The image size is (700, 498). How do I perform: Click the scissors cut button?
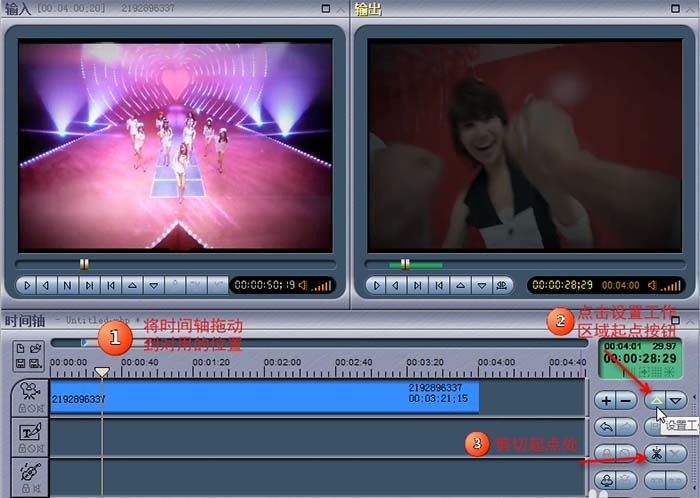(656, 454)
